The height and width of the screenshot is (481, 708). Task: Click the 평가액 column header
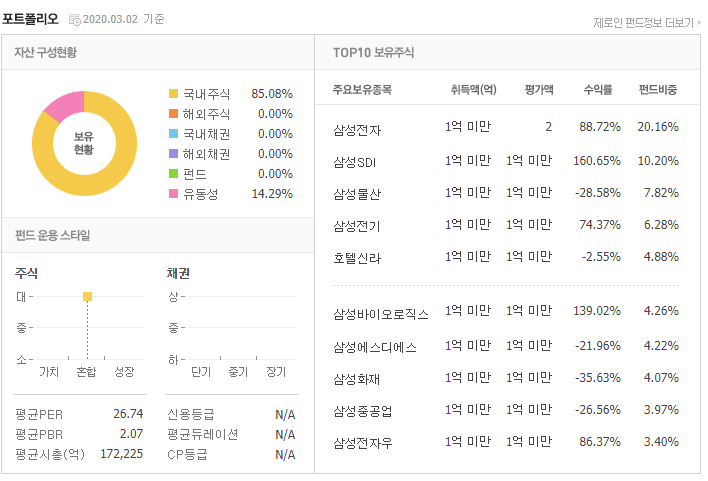[539, 89]
